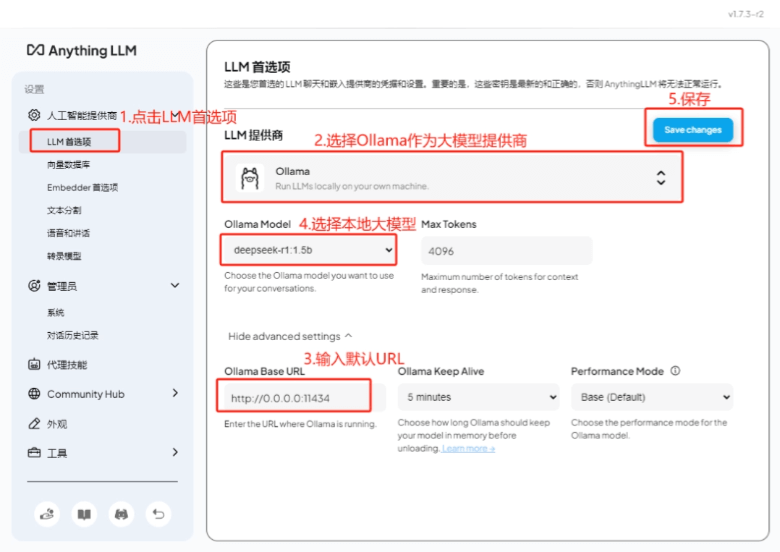Open the Ollama LLM provider selector
780x552 pixels.
(x=452, y=178)
